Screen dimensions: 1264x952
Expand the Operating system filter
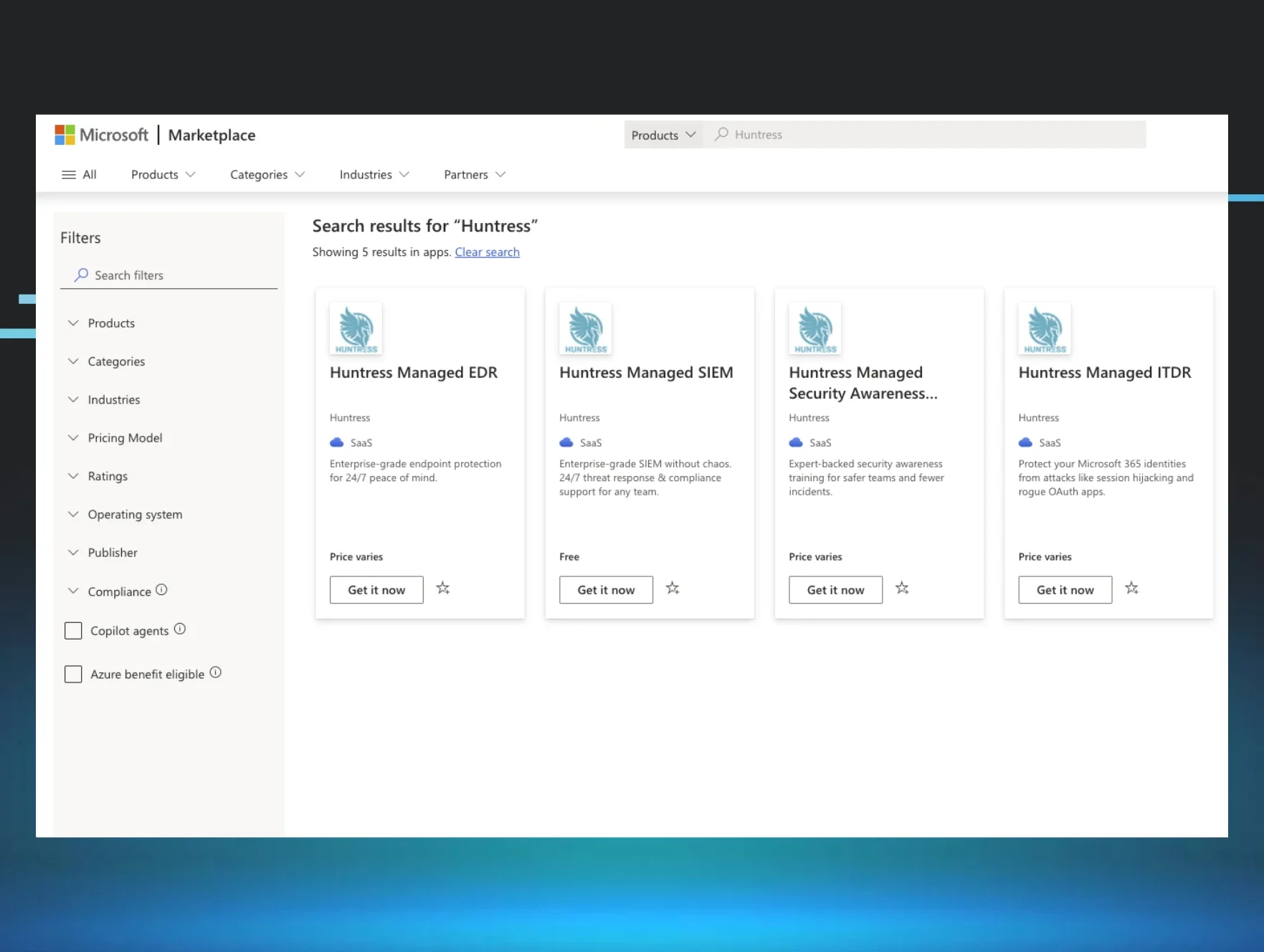135,515
